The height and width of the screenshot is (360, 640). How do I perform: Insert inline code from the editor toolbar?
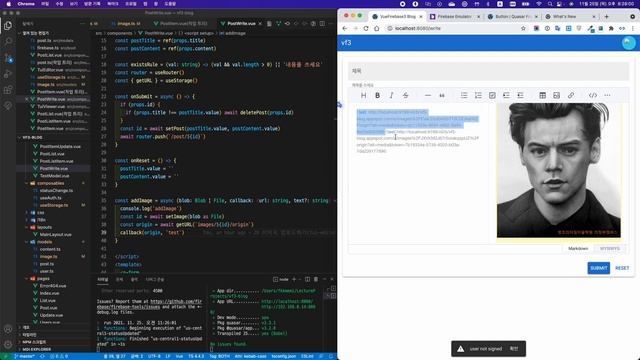coord(593,95)
